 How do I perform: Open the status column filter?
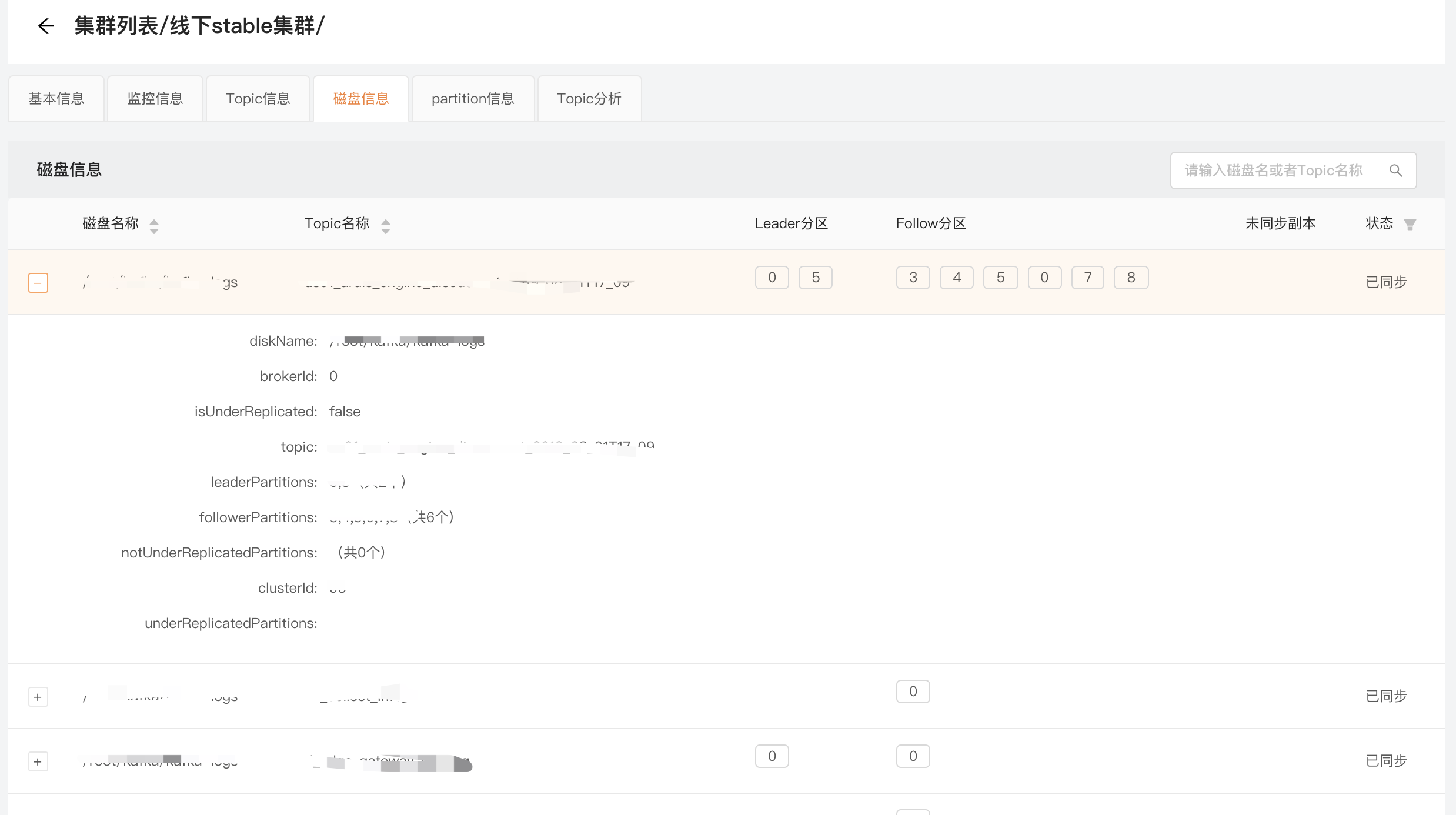[x=1410, y=224]
